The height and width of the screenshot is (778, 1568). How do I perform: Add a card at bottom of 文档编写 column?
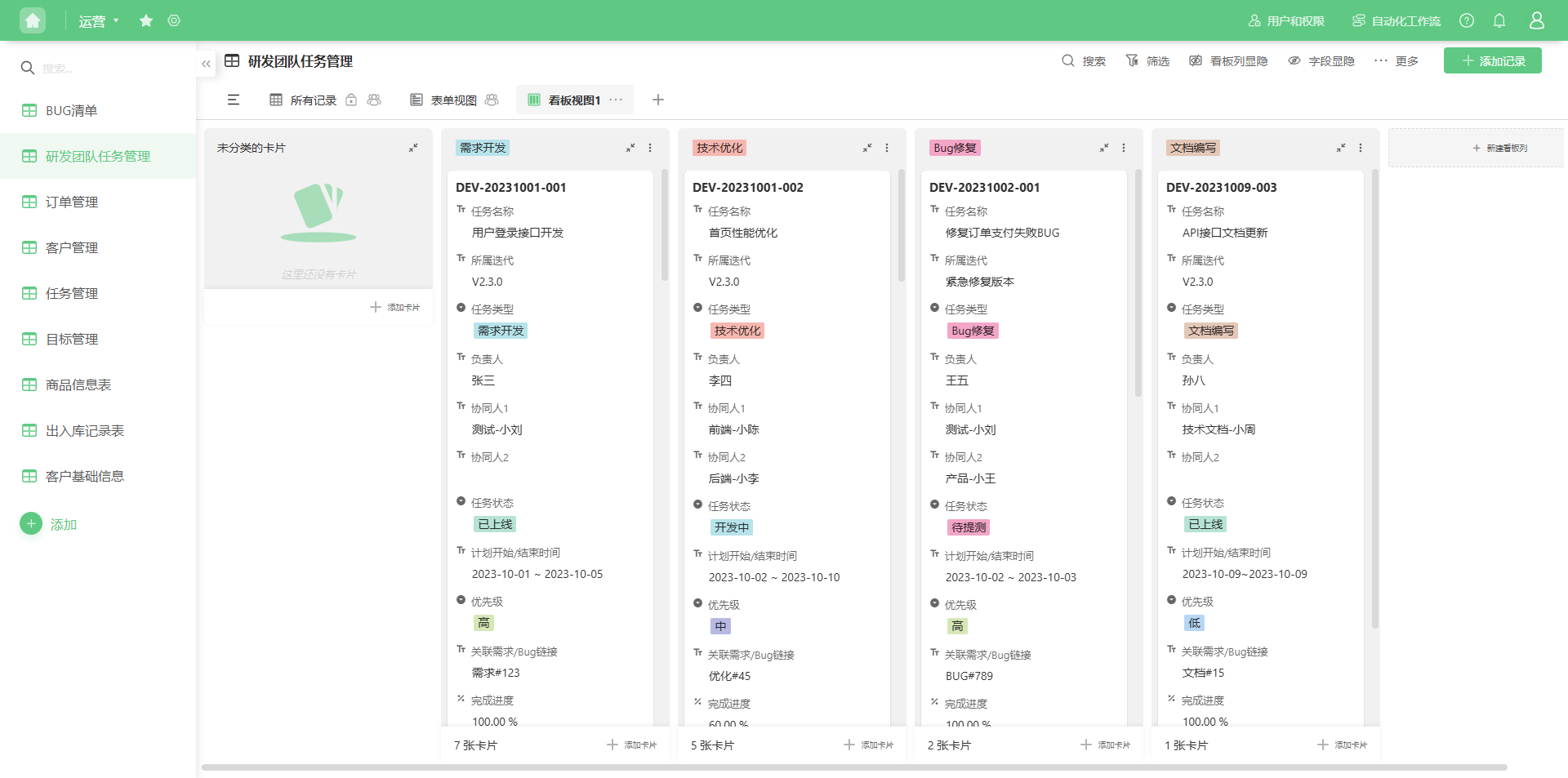(1343, 745)
